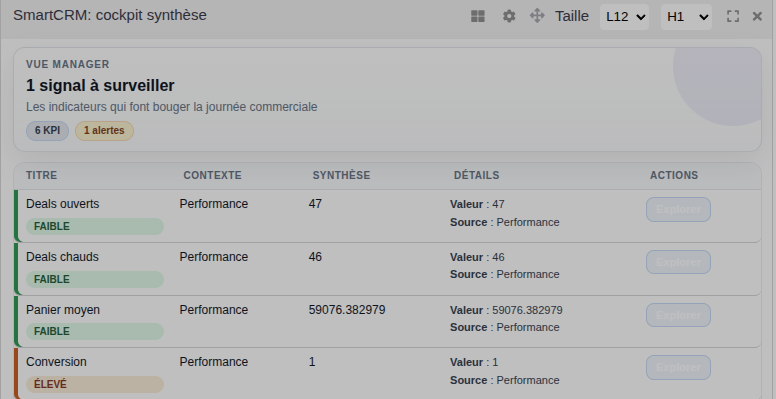
Task: Click FAIBLE badge under Deals chauds
Action: [95, 279]
